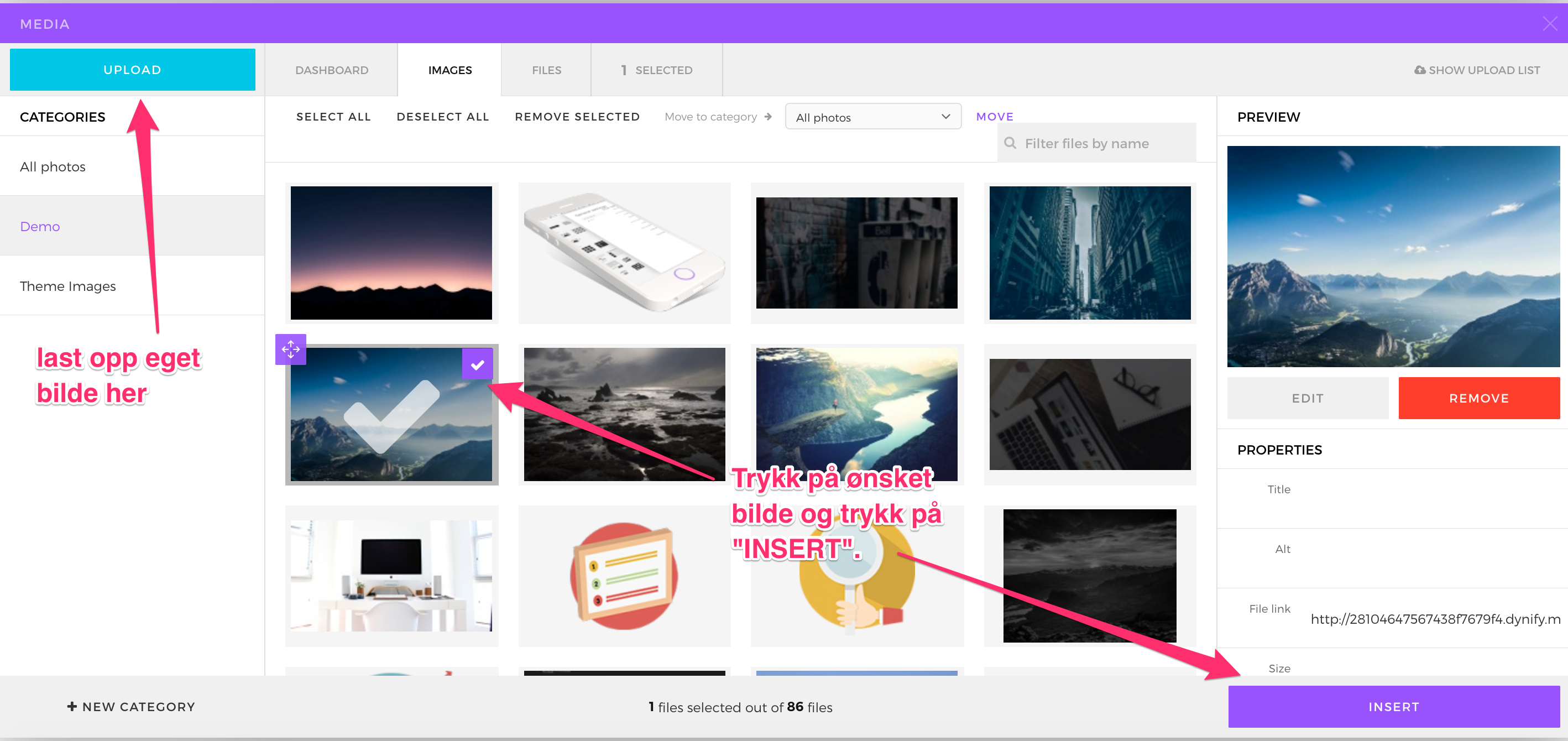The width and height of the screenshot is (1568, 741).
Task: Click the arrow icon after Move to category
Action: pos(768,116)
